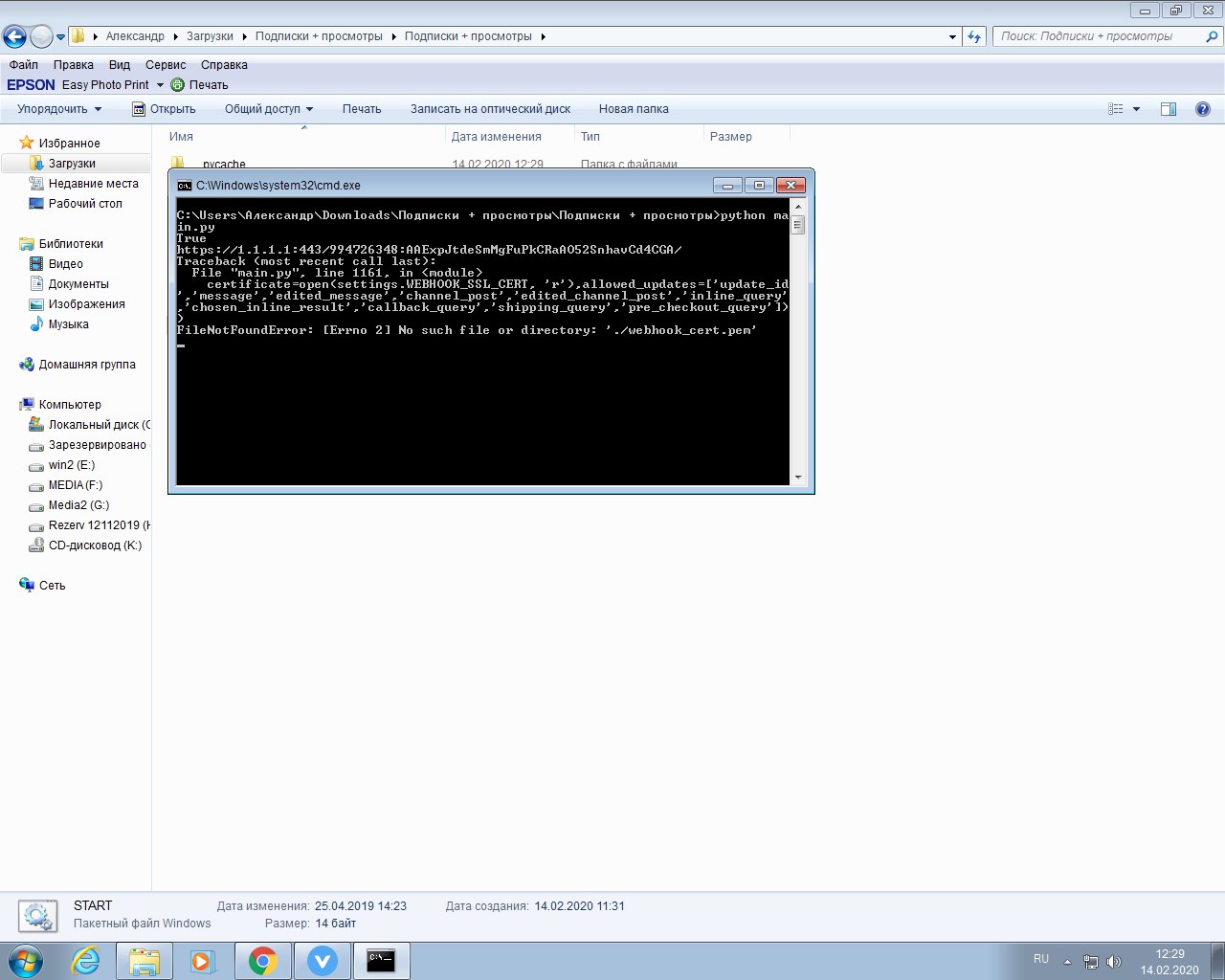Sort by Размер column header
1225x980 pixels.
coord(731,137)
